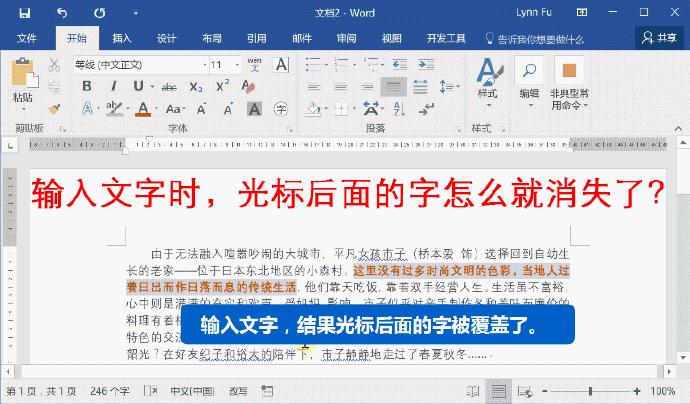Click the shrink font size icon
690x404 pixels.
228,108
